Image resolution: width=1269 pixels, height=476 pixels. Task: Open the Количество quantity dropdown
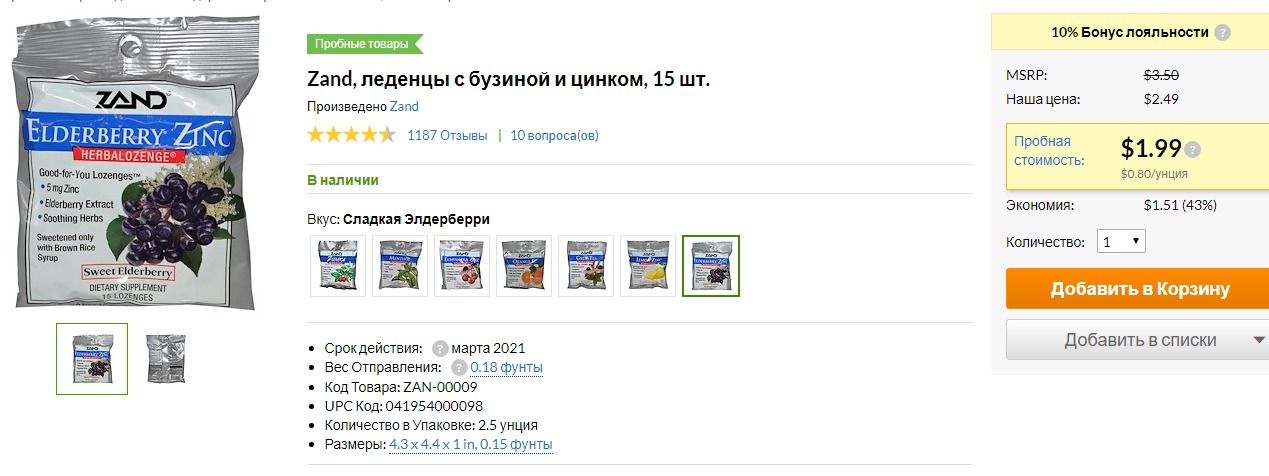coord(1121,241)
